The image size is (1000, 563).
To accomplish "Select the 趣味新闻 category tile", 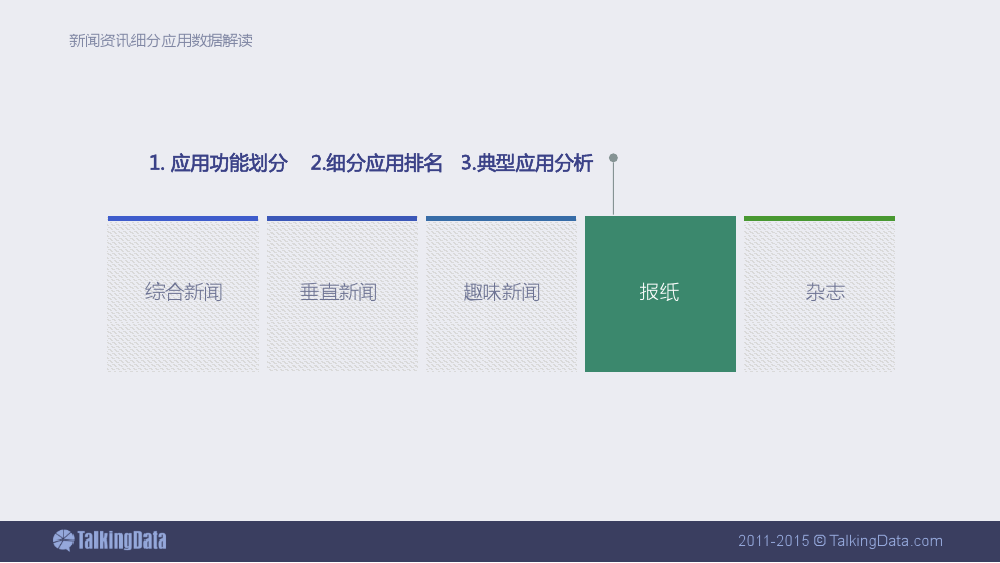I will (x=501, y=293).
